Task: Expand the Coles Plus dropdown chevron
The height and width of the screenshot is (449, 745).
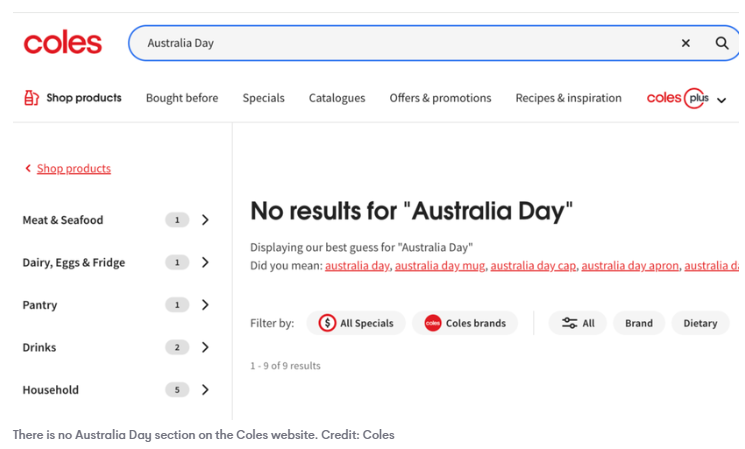Action: click(722, 100)
